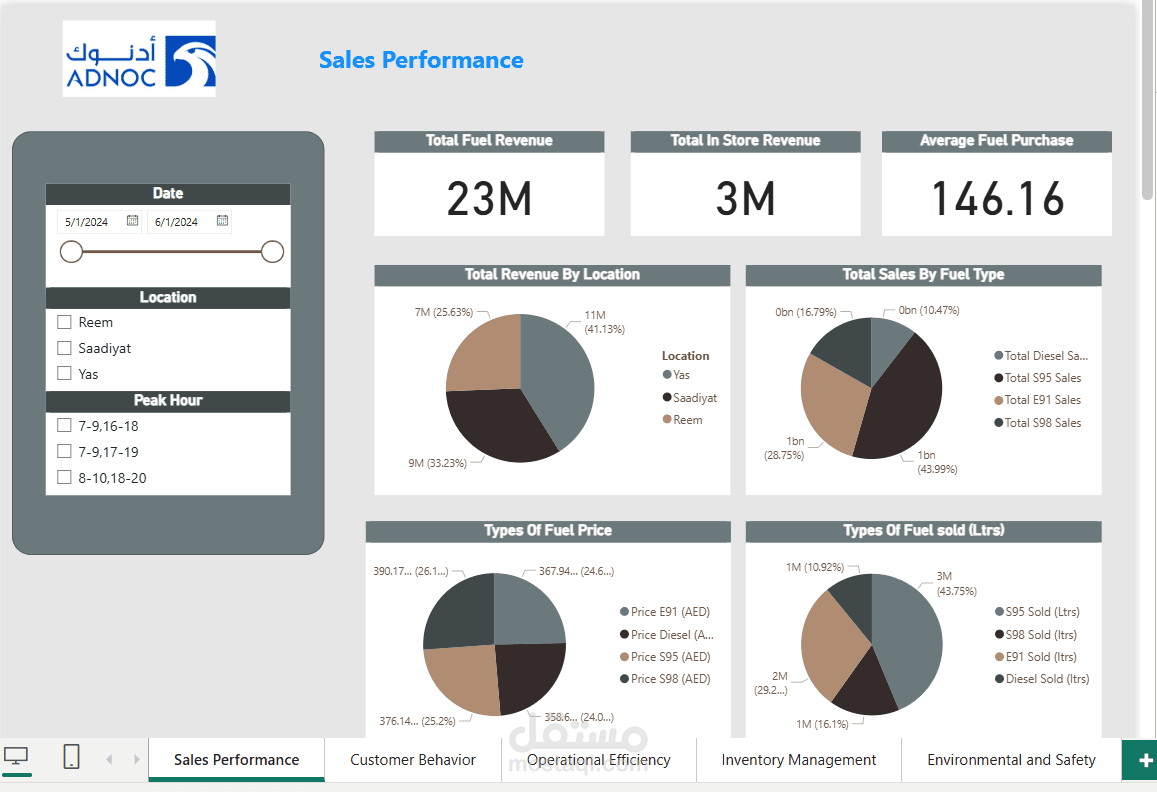Switch to Operational Efficiency tab
This screenshot has width=1157, height=792.
click(x=598, y=760)
